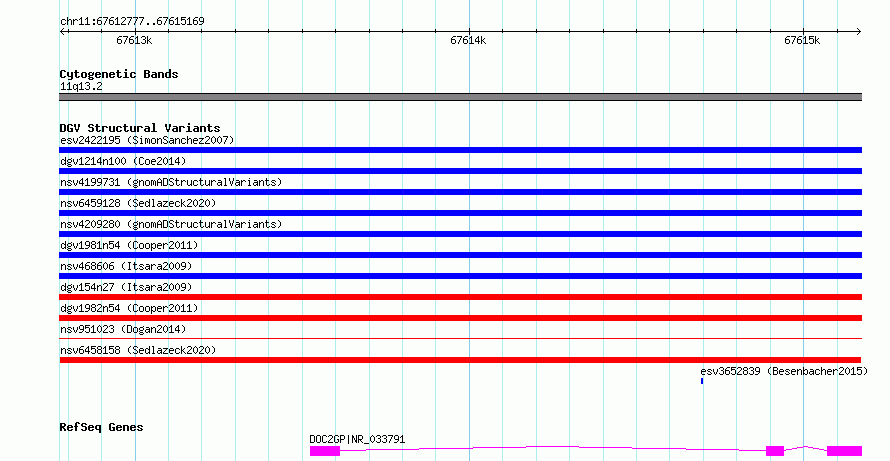Viewport: 890px width, 461px height.
Task: Click the left arrow end of the ruler
Action: 63,32
